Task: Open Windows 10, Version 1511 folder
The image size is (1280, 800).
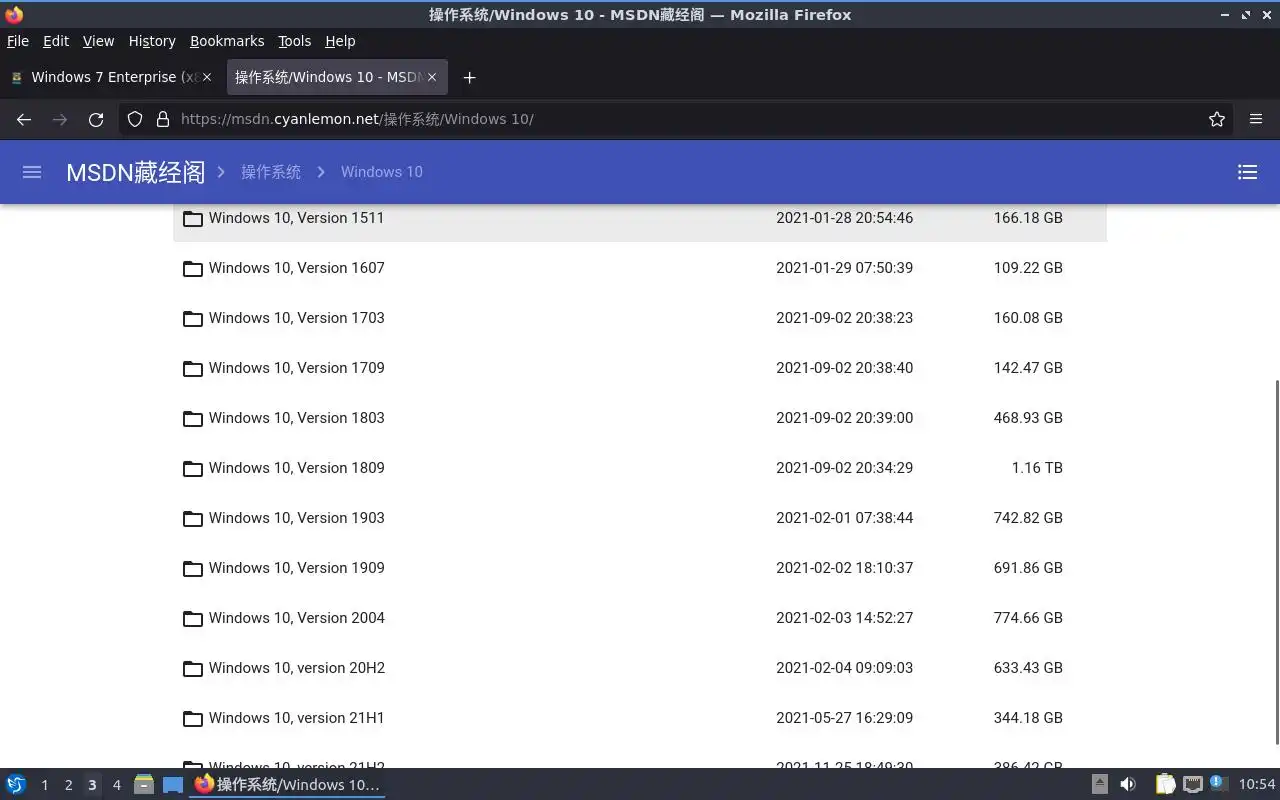Action: pos(296,218)
